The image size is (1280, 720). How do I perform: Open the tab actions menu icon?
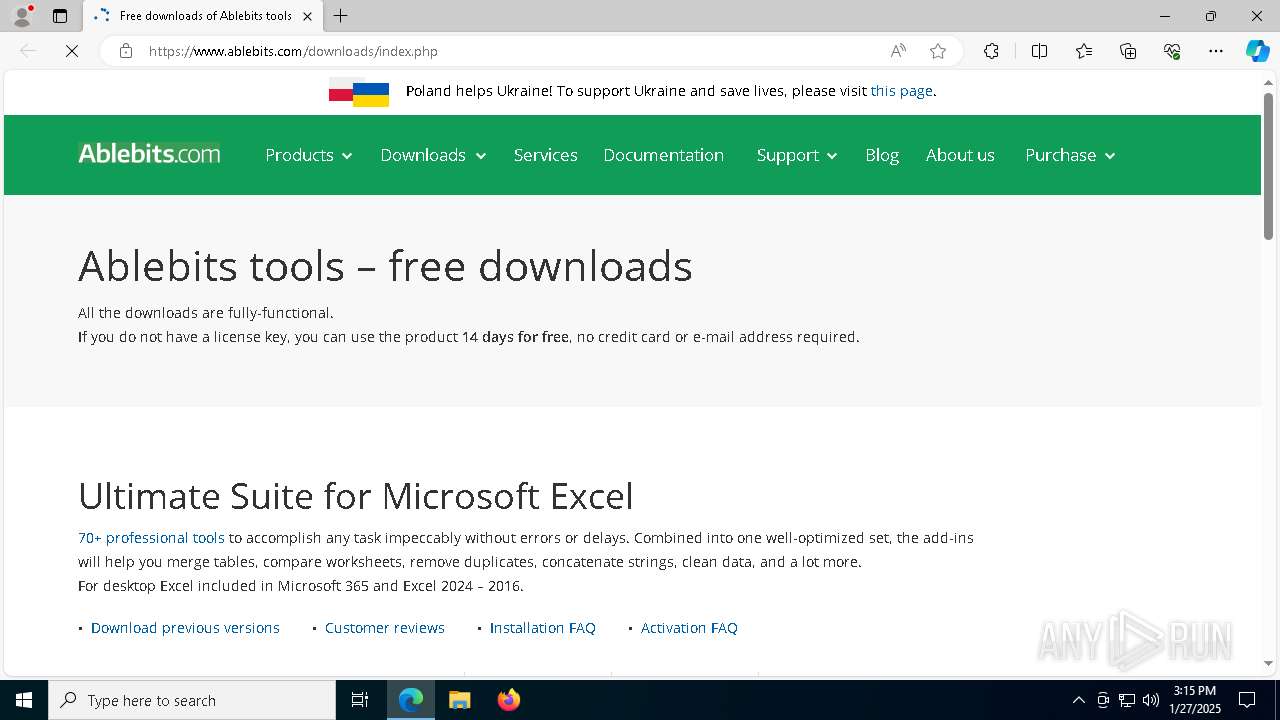click(x=60, y=16)
